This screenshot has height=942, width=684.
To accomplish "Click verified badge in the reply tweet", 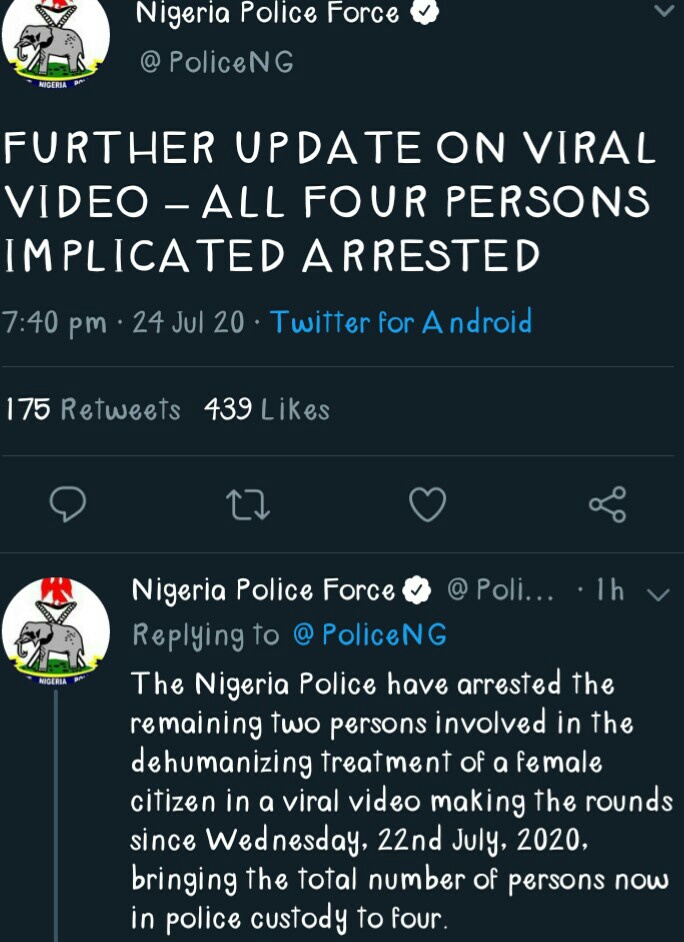I will pyautogui.click(x=416, y=591).
